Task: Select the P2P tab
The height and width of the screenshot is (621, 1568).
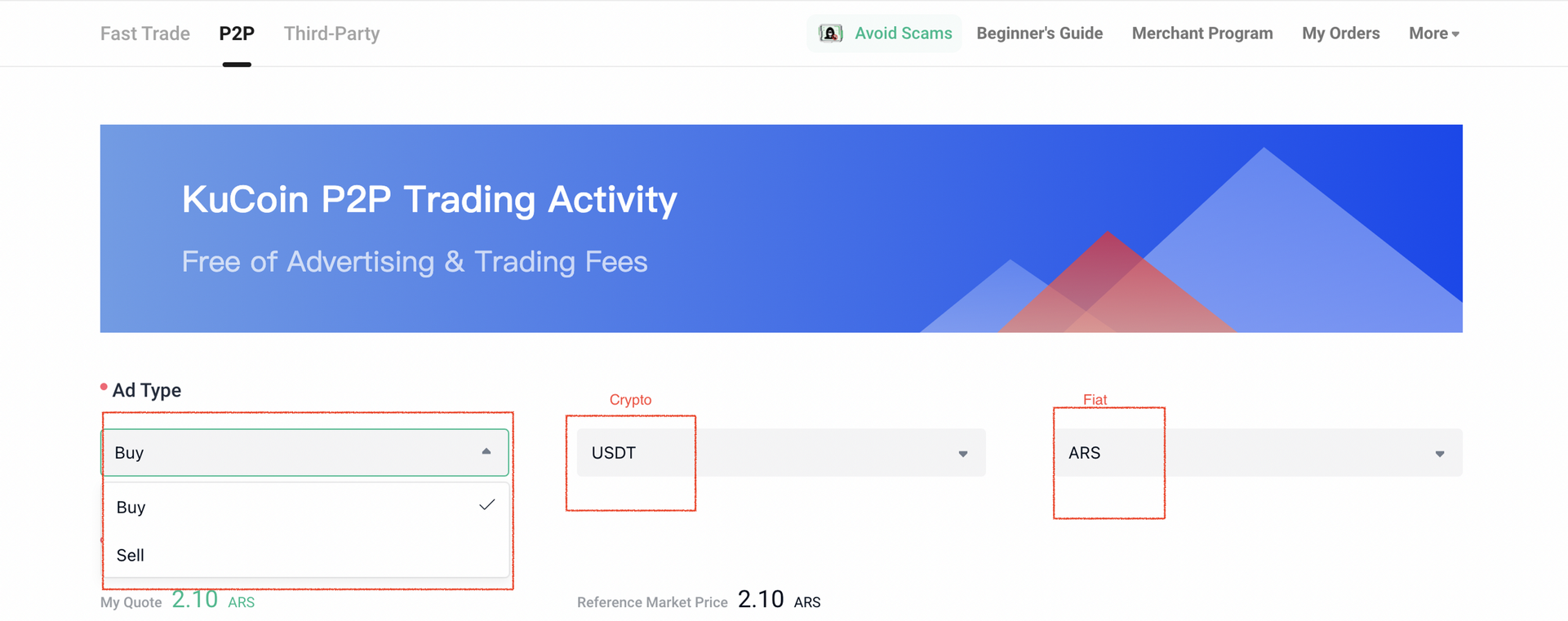Action: tap(237, 33)
